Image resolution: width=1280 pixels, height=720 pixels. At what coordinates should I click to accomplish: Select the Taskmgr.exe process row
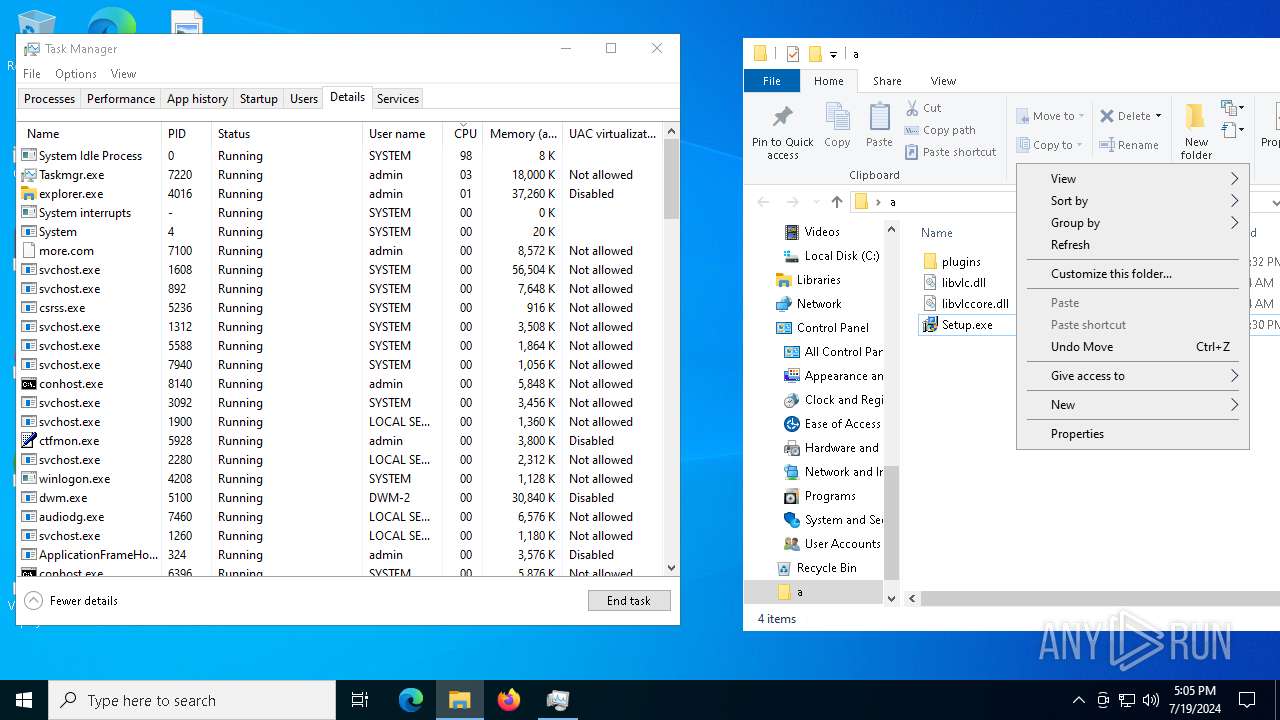340,175
